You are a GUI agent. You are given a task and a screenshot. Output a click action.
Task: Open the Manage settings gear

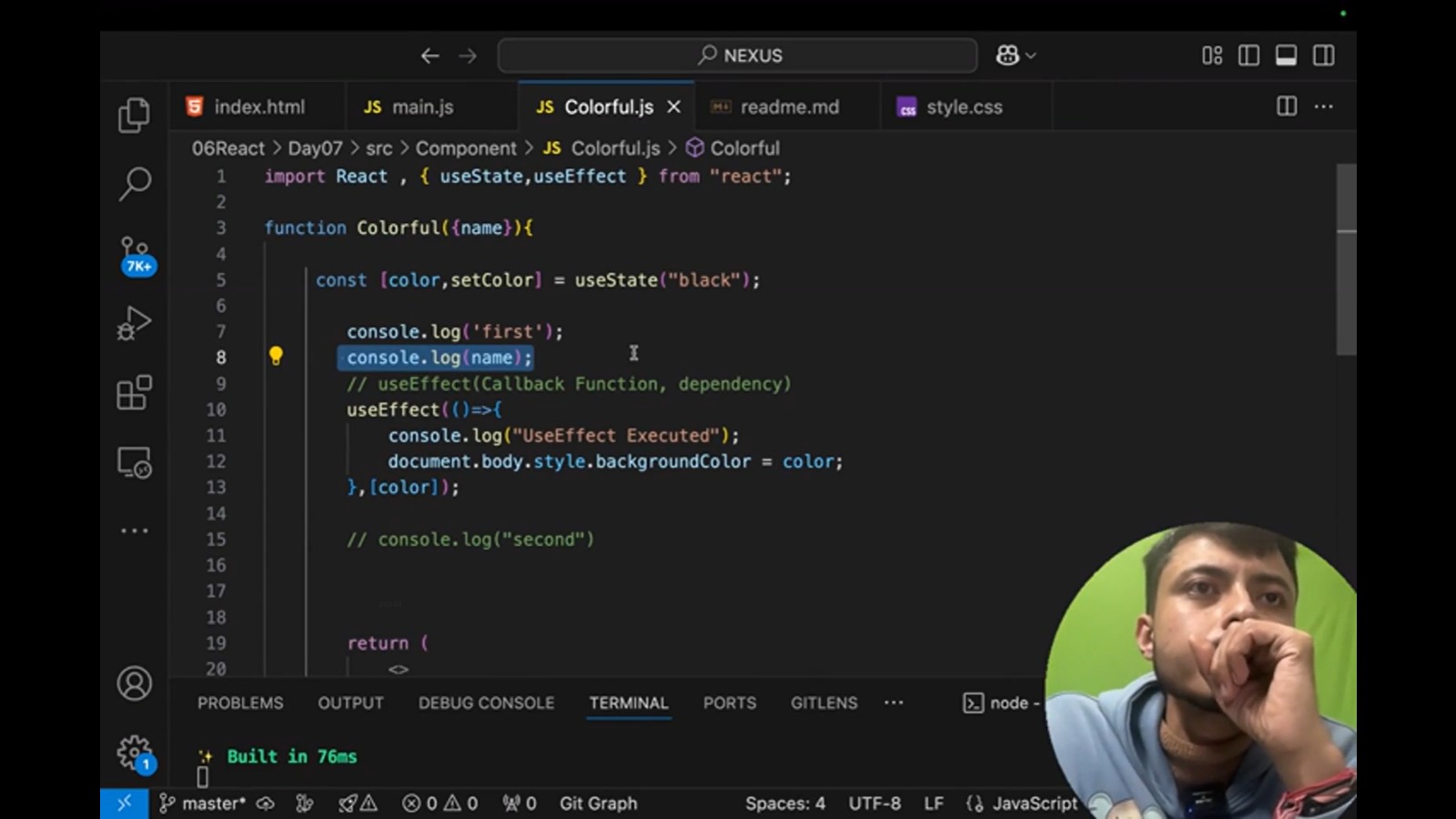[x=135, y=753]
